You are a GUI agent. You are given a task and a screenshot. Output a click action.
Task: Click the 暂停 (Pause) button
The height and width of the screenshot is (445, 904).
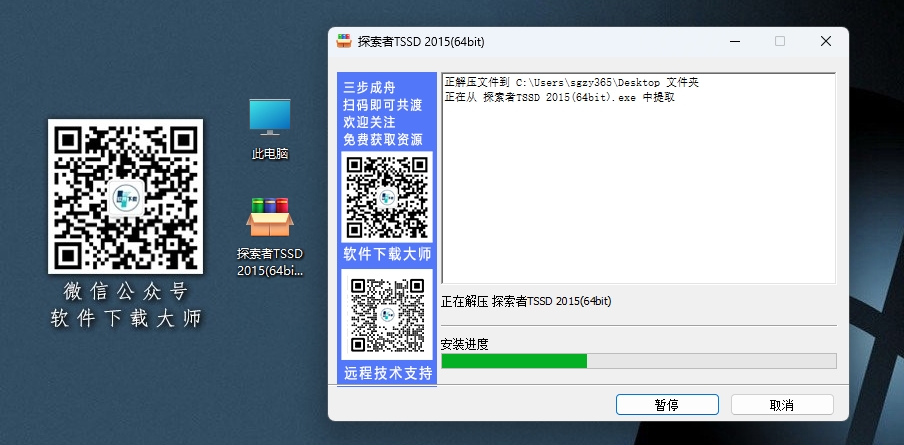click(x=667, y=405)
